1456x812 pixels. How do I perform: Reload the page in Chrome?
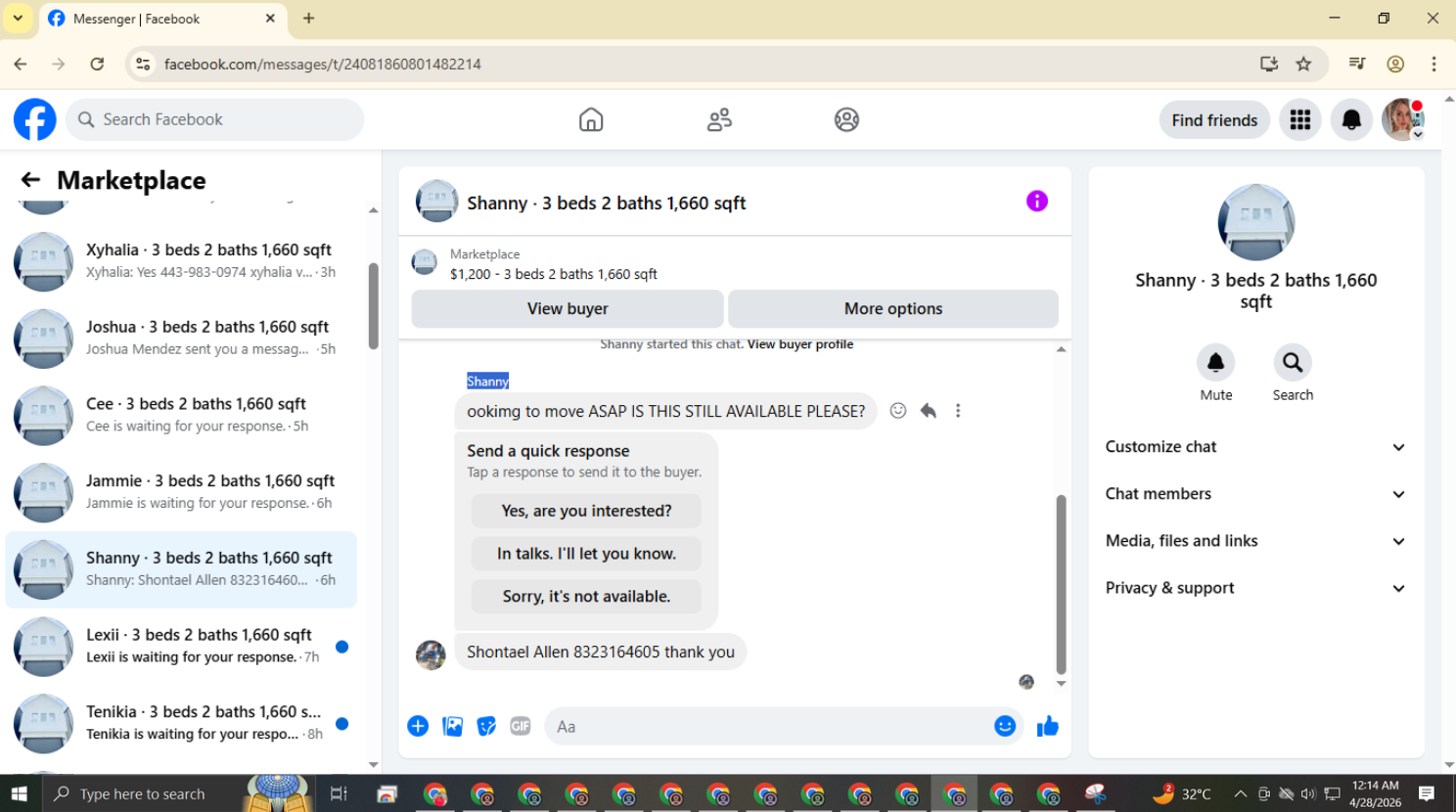click(97, 64)
